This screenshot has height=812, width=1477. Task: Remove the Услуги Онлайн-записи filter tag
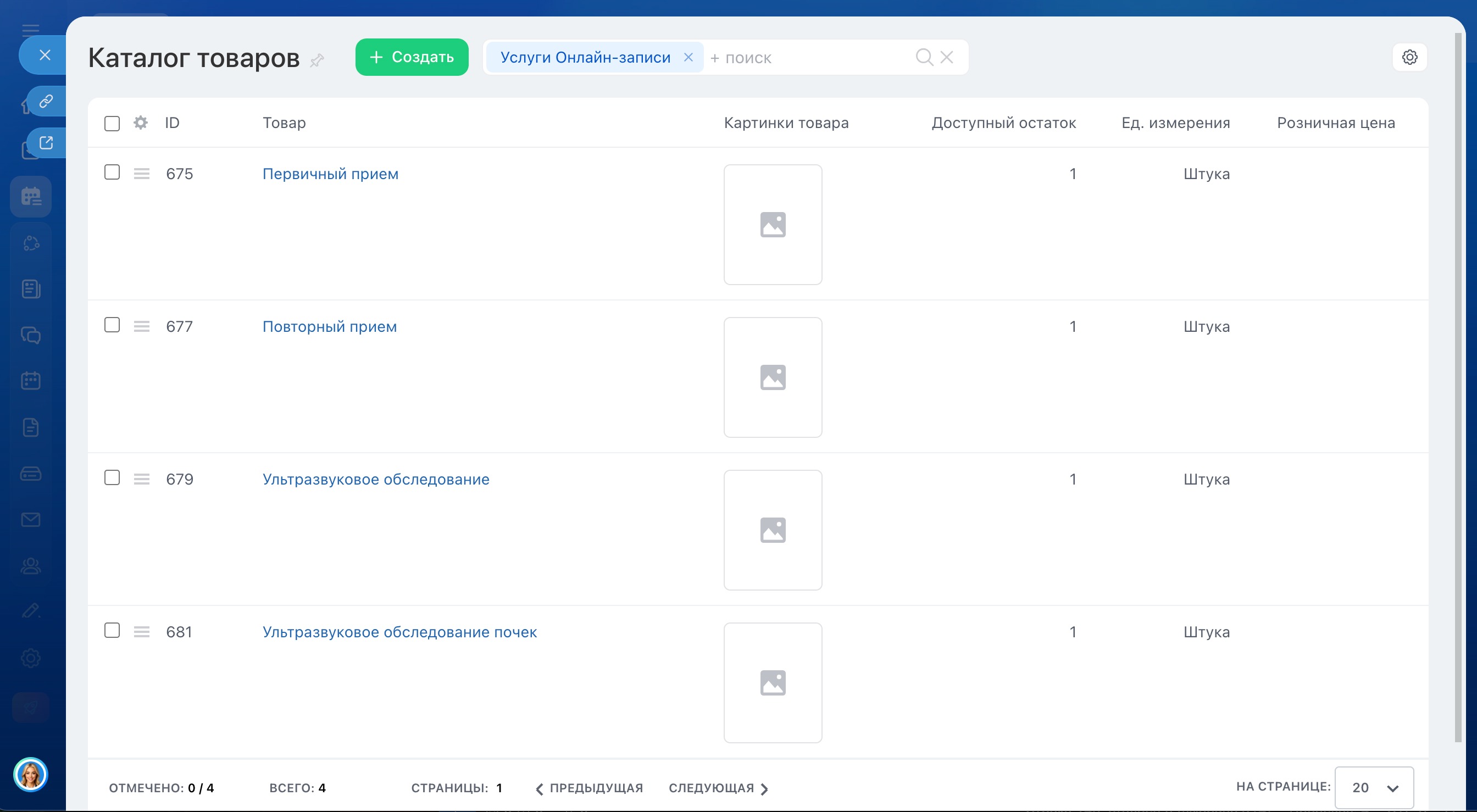(x=688, y=57)
